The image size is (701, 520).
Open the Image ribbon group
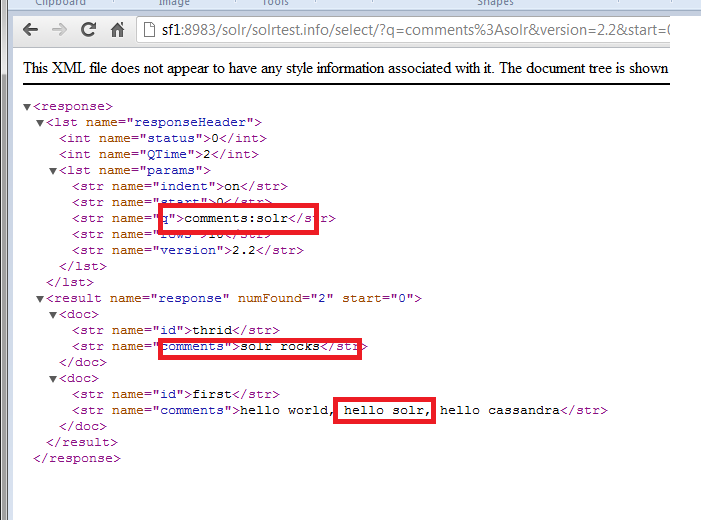pyautogui.click(x=174, y=3)
